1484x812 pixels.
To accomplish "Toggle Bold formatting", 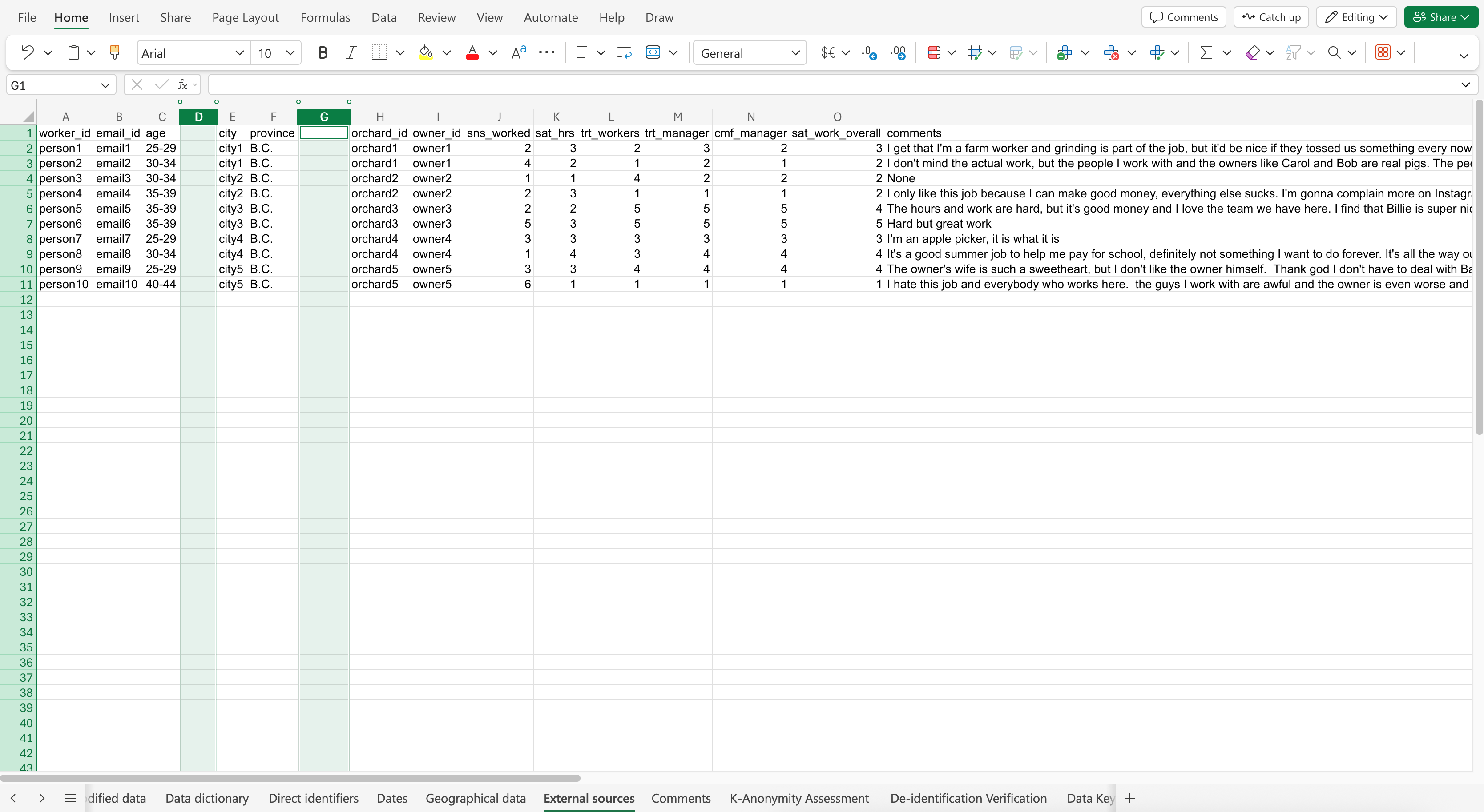I will point(323,52).
